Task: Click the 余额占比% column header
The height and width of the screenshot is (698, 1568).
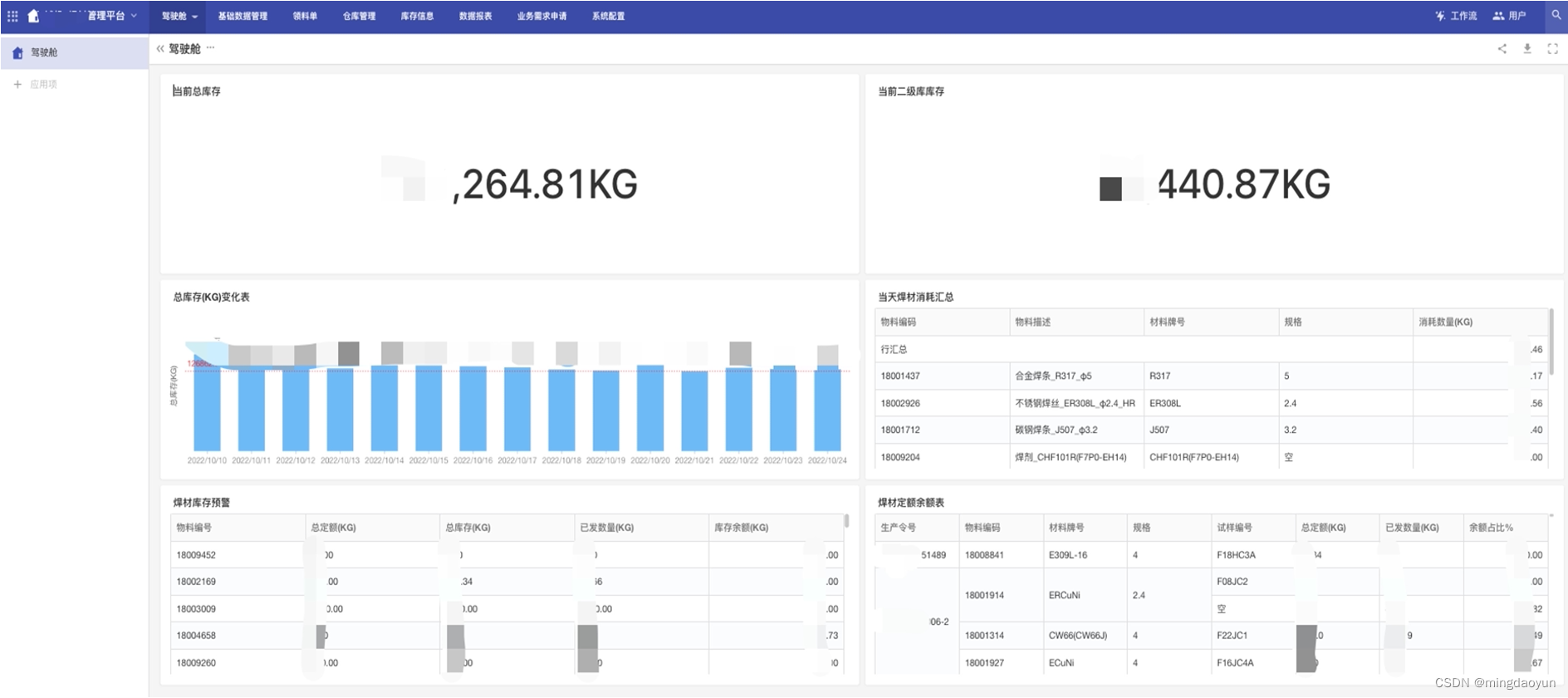Action: pyautogui.click(x=1505, y=528)
